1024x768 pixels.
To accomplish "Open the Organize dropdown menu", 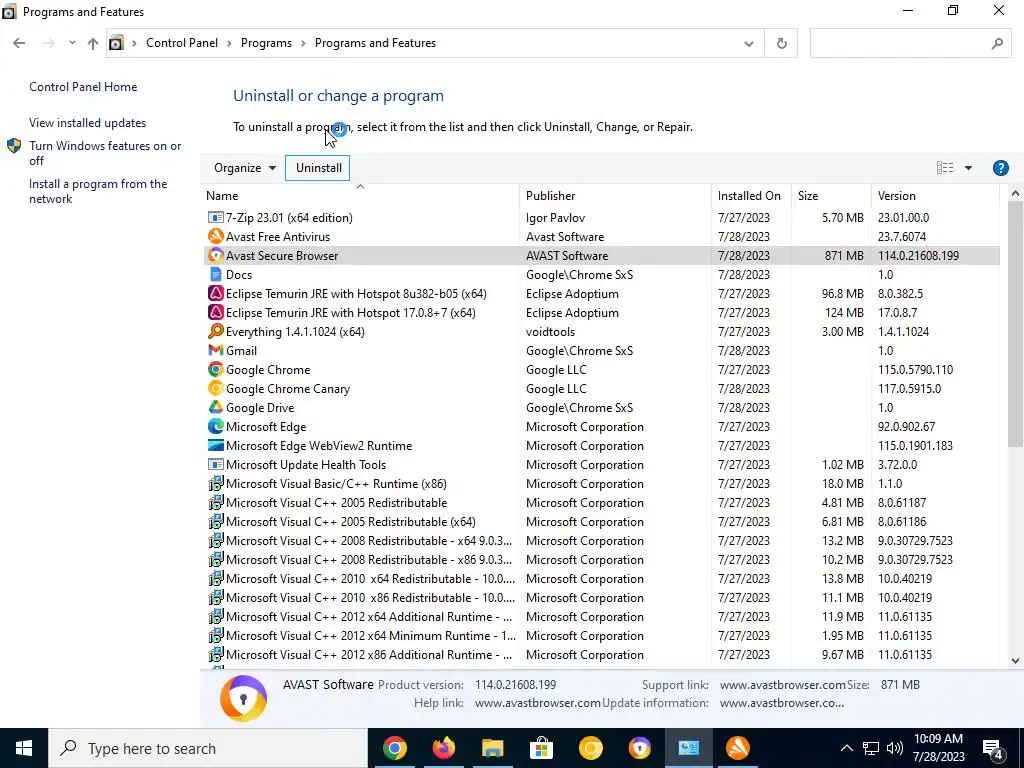I will [x=244, y=168].
